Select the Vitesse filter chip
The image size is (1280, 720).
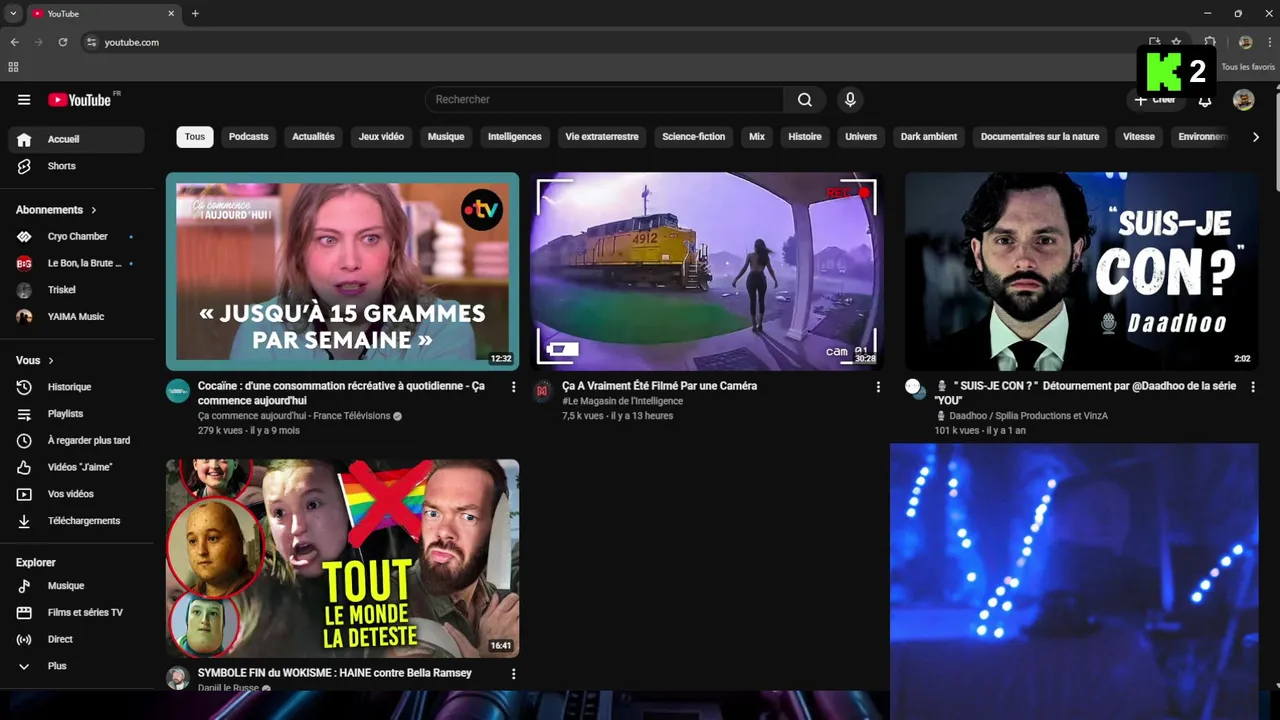coord(1139,137)
